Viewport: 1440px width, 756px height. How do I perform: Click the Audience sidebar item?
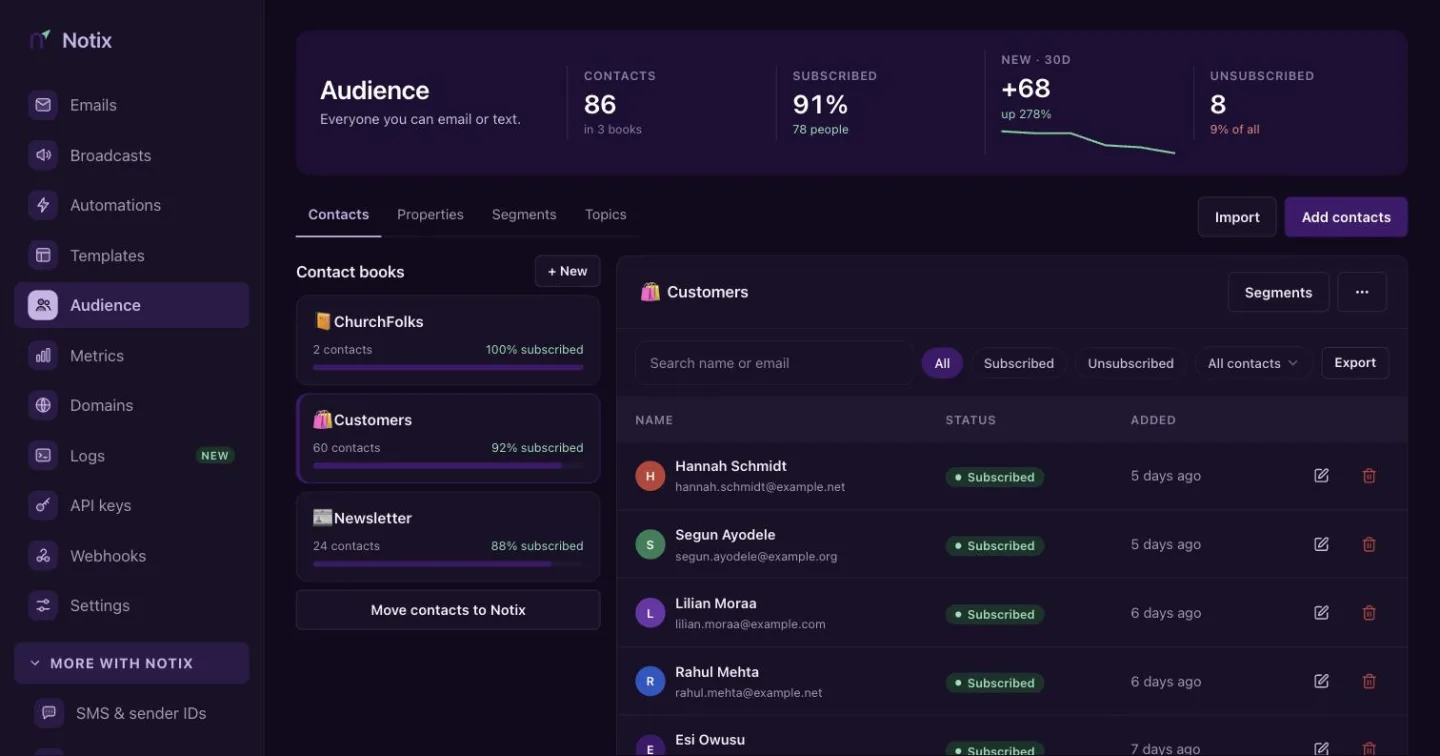[132, 305]
